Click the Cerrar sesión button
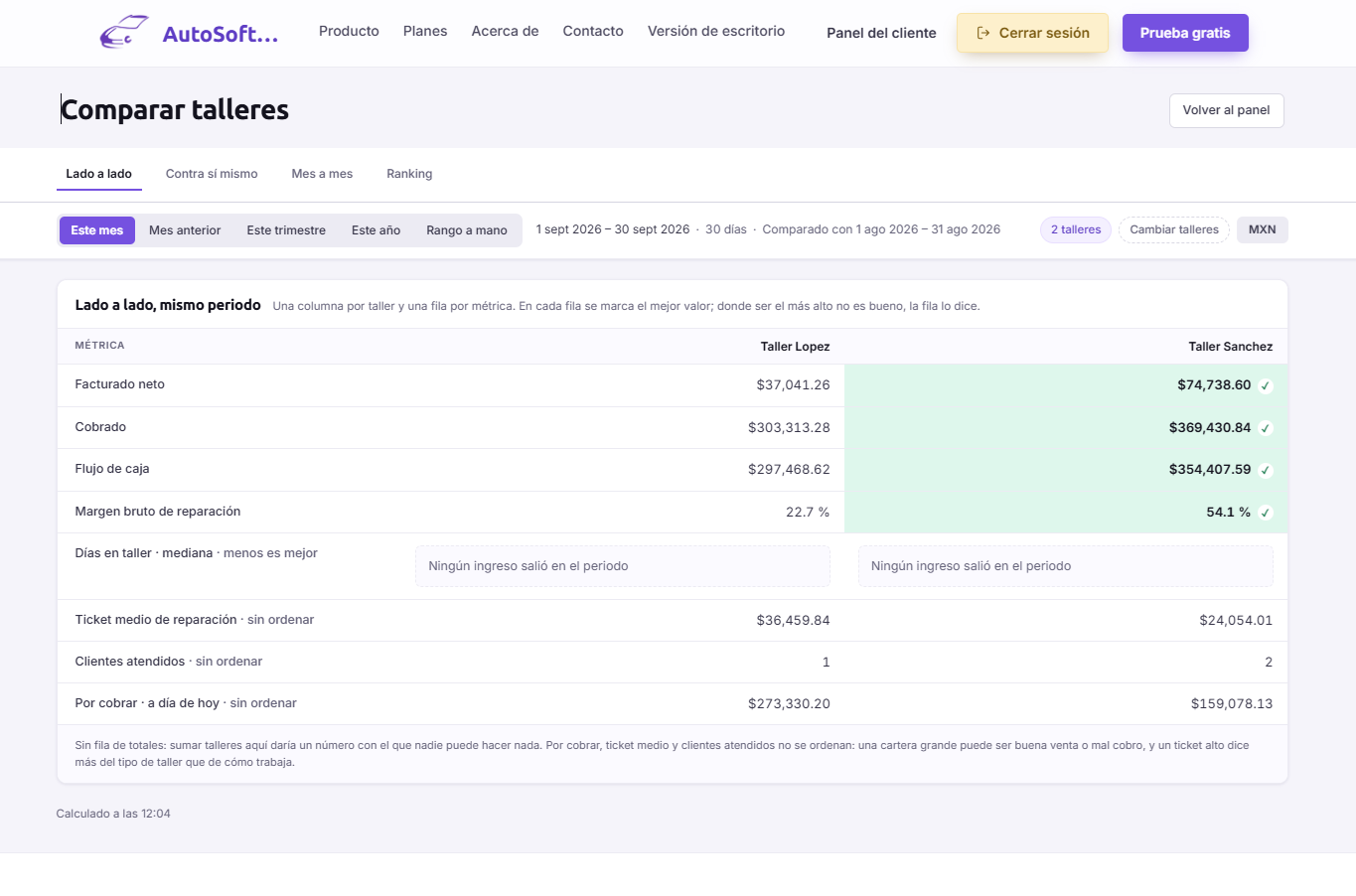1356x896 pixels. pos(1033,33)
